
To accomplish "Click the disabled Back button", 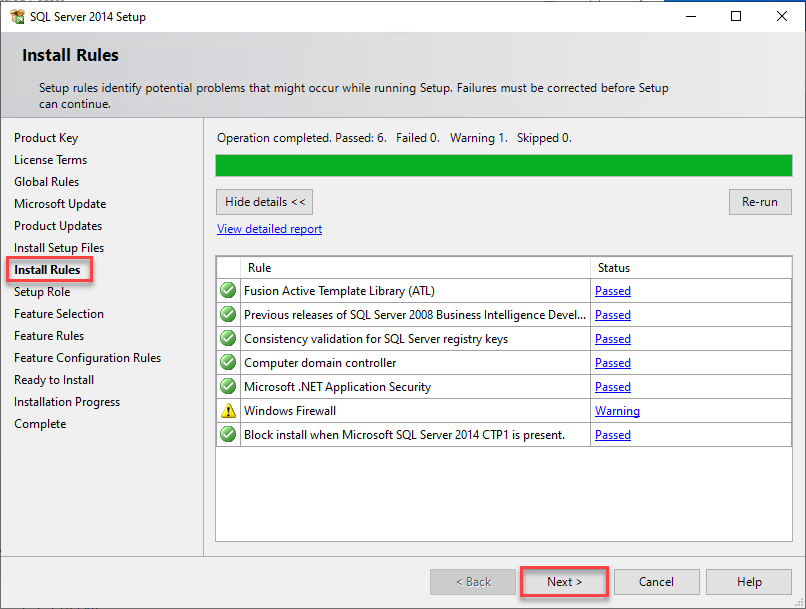I will pyautogui.click(x=473, y=582).
